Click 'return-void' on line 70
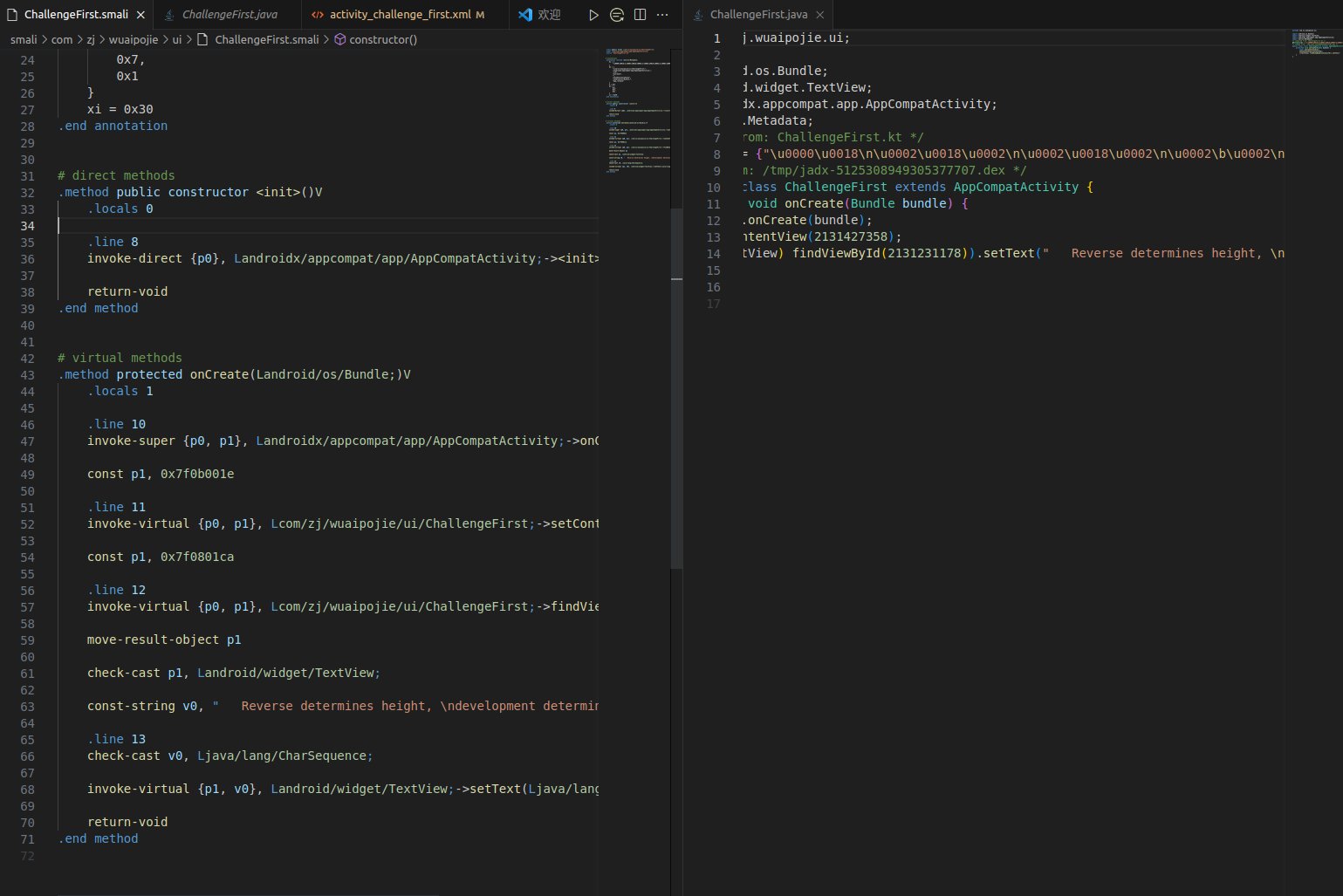 [x=127, y=822]
